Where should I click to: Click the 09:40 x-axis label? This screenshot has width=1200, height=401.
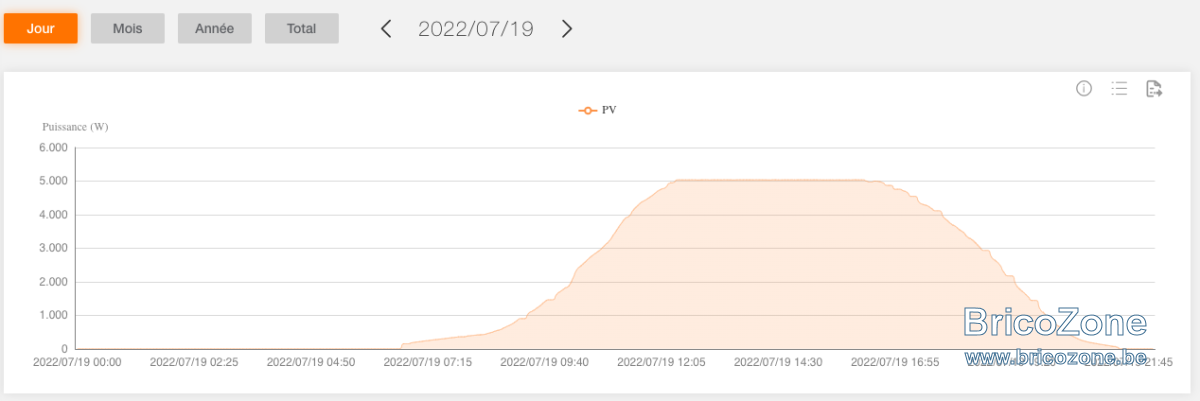pyautogui.click(x=544, y=362)
